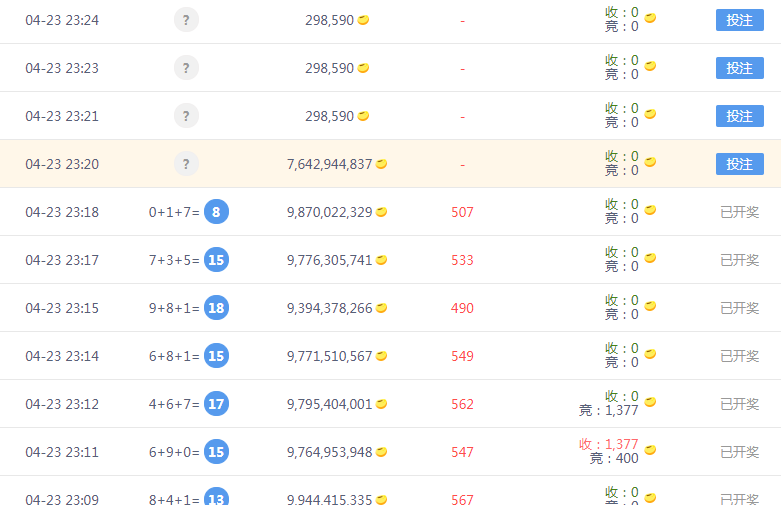Click the question mark icon for 23:23 round
Image resolution: width=781 pixels, height=505 pixels.
coord(186,68)
